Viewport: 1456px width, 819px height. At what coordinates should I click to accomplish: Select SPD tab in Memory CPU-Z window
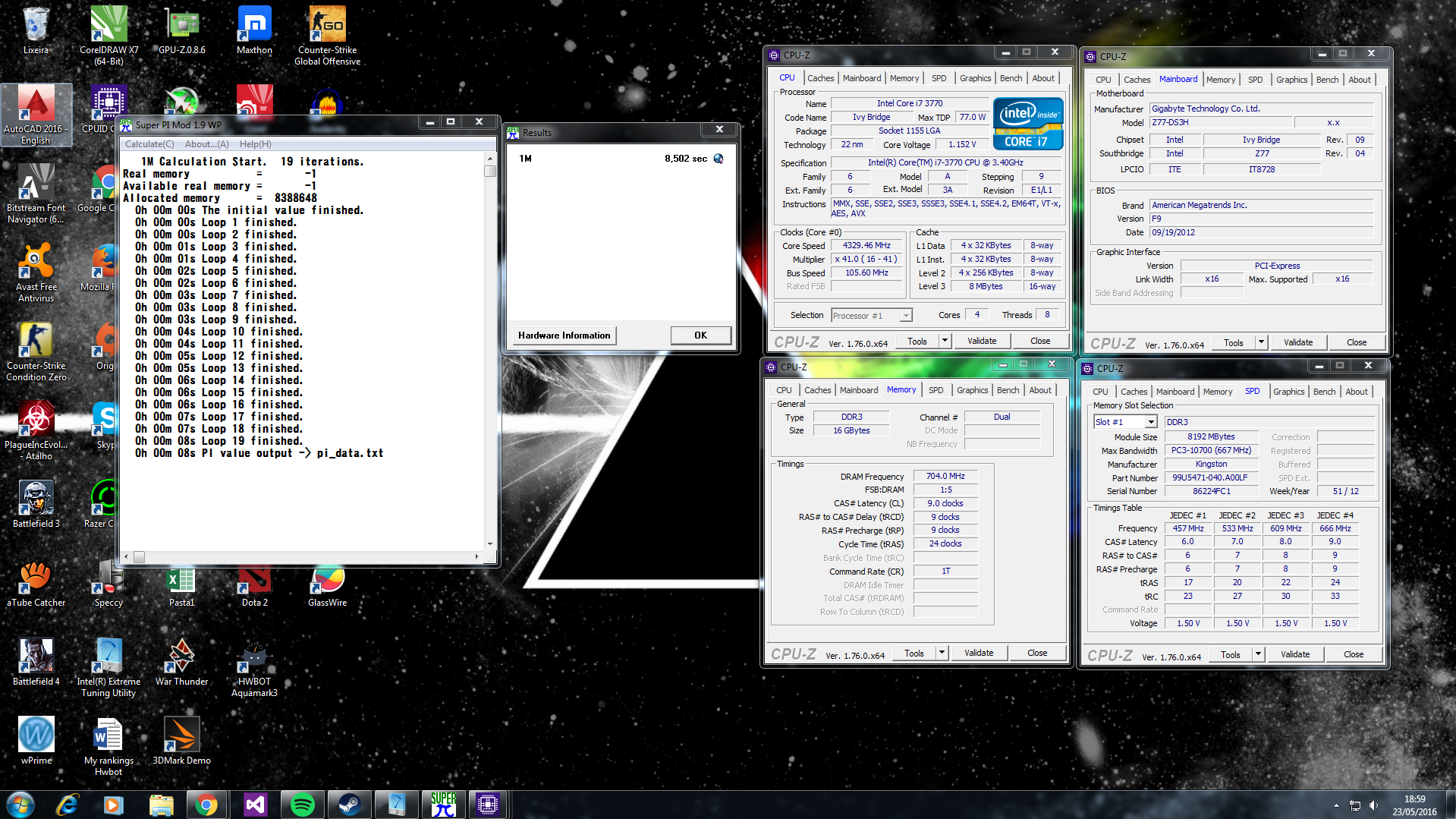pyautogui.click(x=936, y=390)
